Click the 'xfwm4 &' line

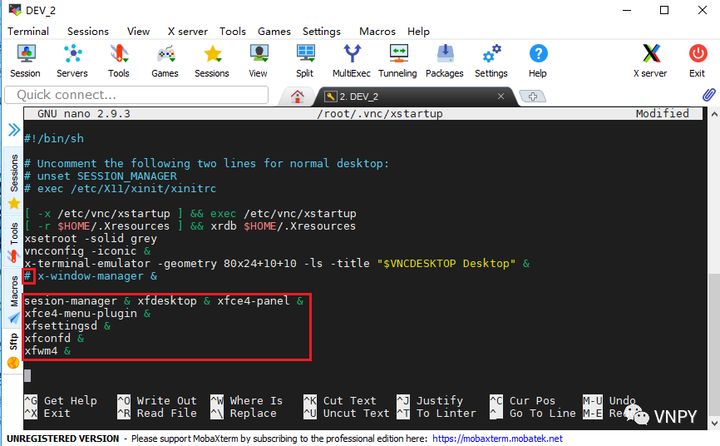click(48, 351)
